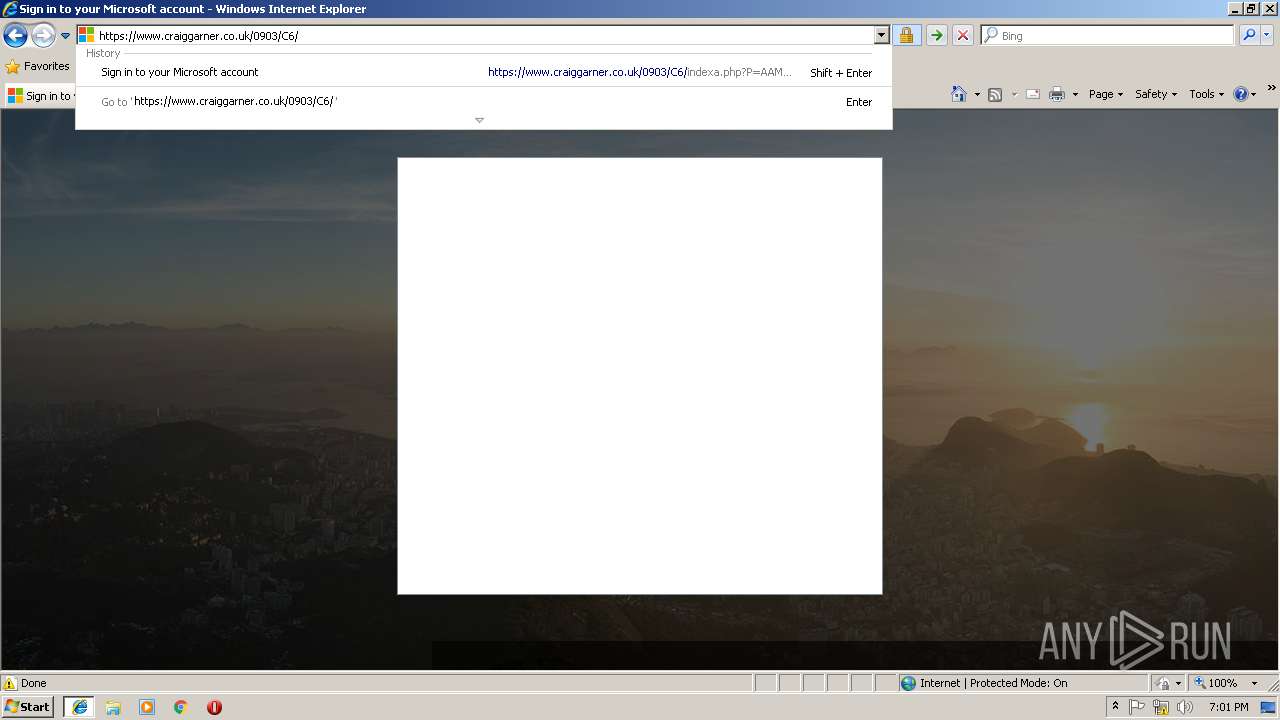Open the Tools menu
The height and width of the screenshot is (720, 1280).
[1206, 94]
